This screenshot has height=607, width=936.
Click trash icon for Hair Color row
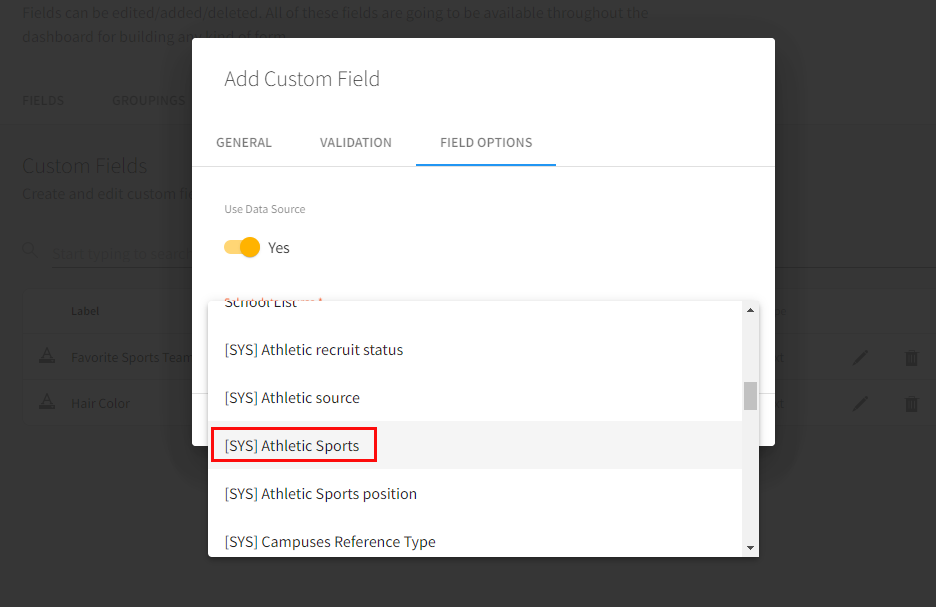click(x=911, y=404)
